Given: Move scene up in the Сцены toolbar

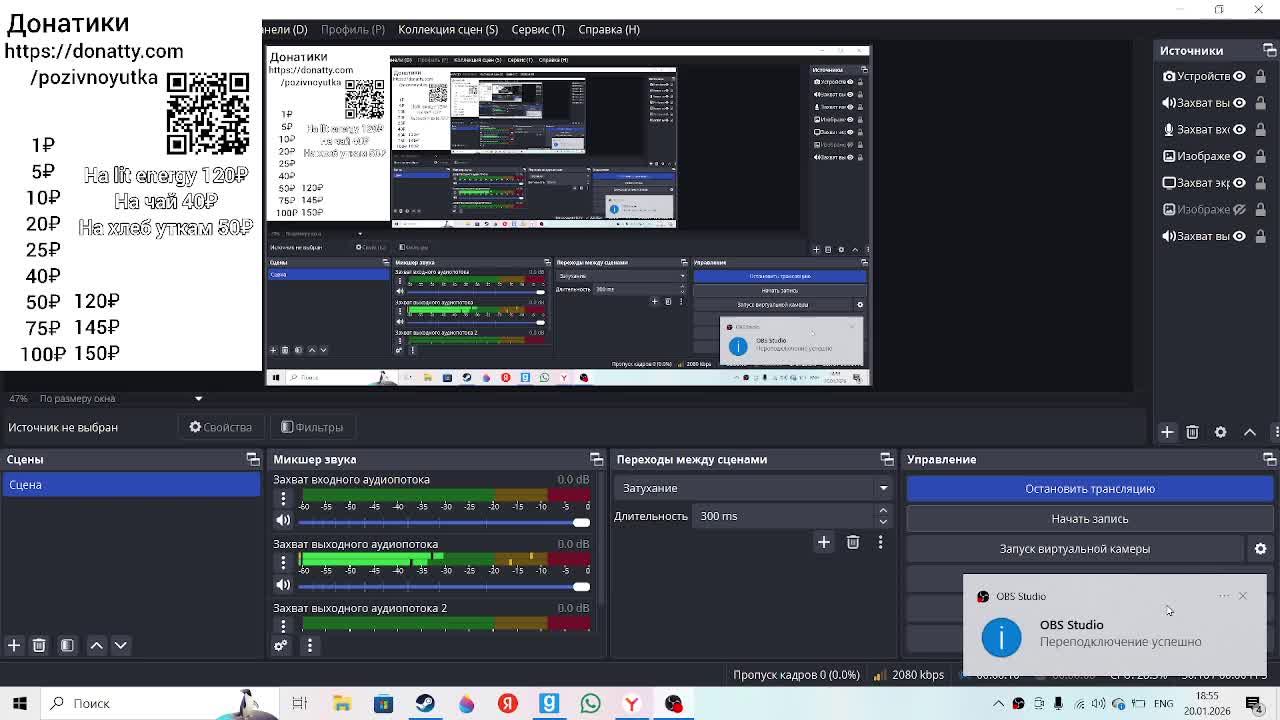Looking at the screenshot, I should (x=97, y=646).
